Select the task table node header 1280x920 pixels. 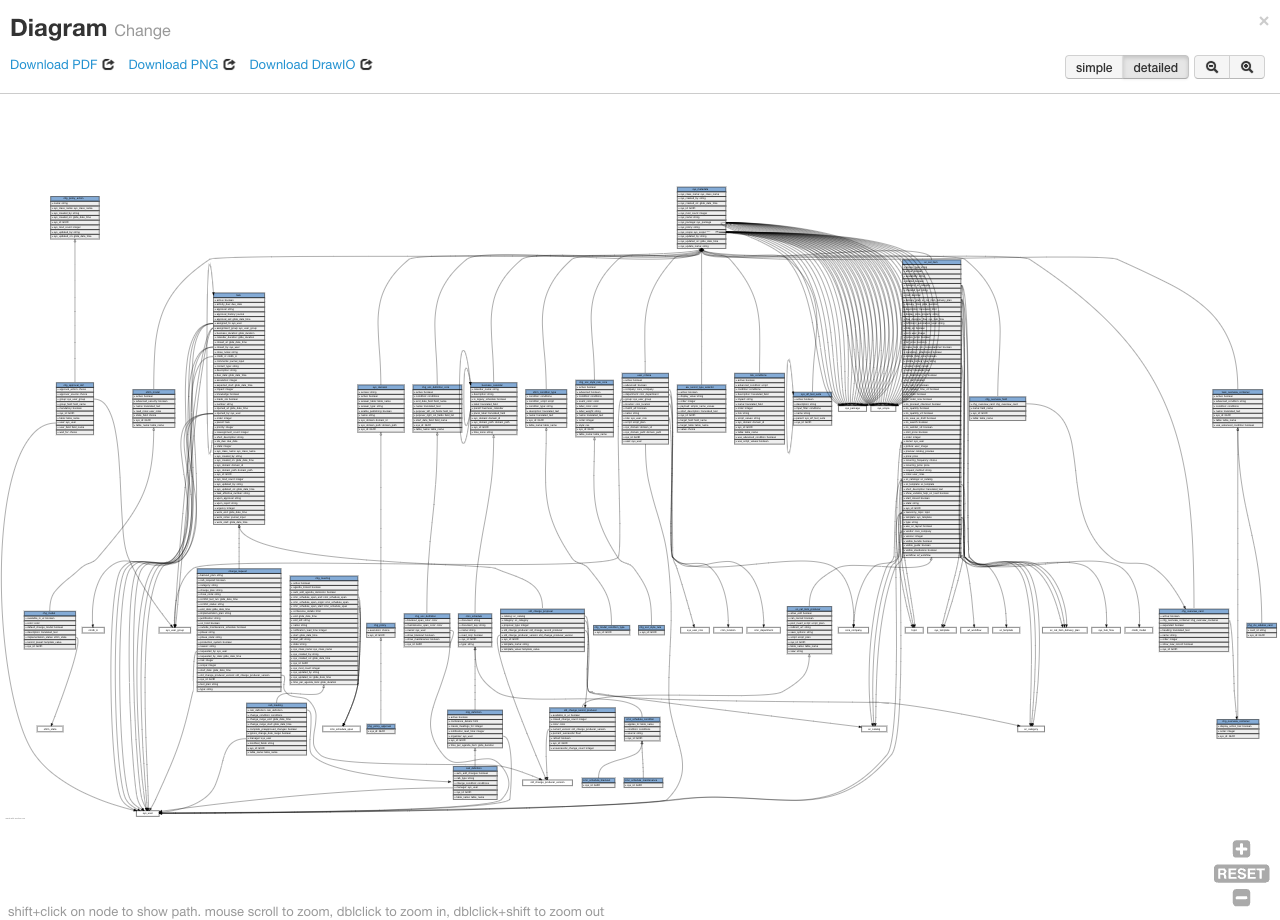(239, 295)
